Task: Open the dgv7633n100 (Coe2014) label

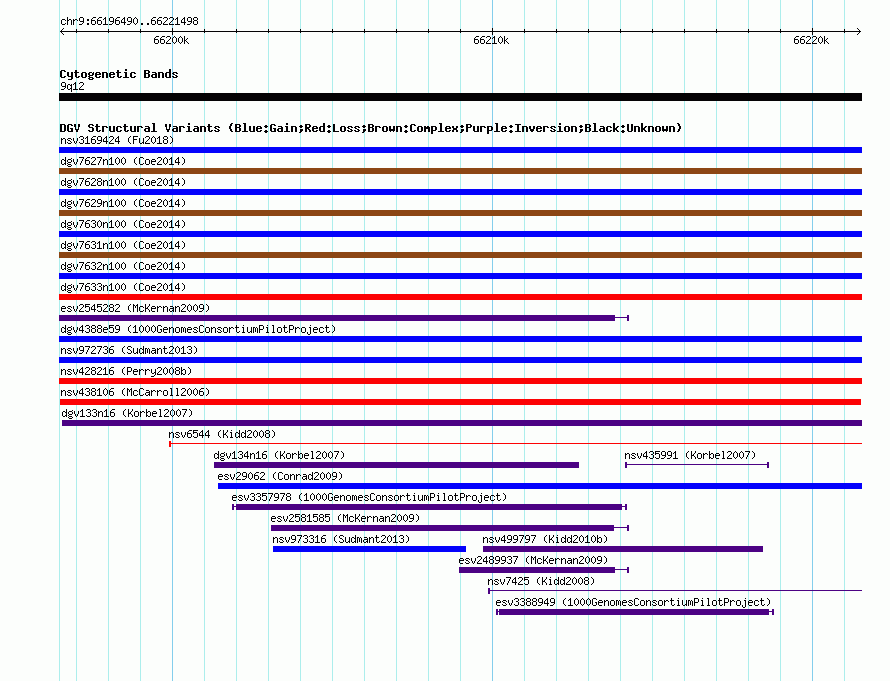Action: click(x=123, y=287)
